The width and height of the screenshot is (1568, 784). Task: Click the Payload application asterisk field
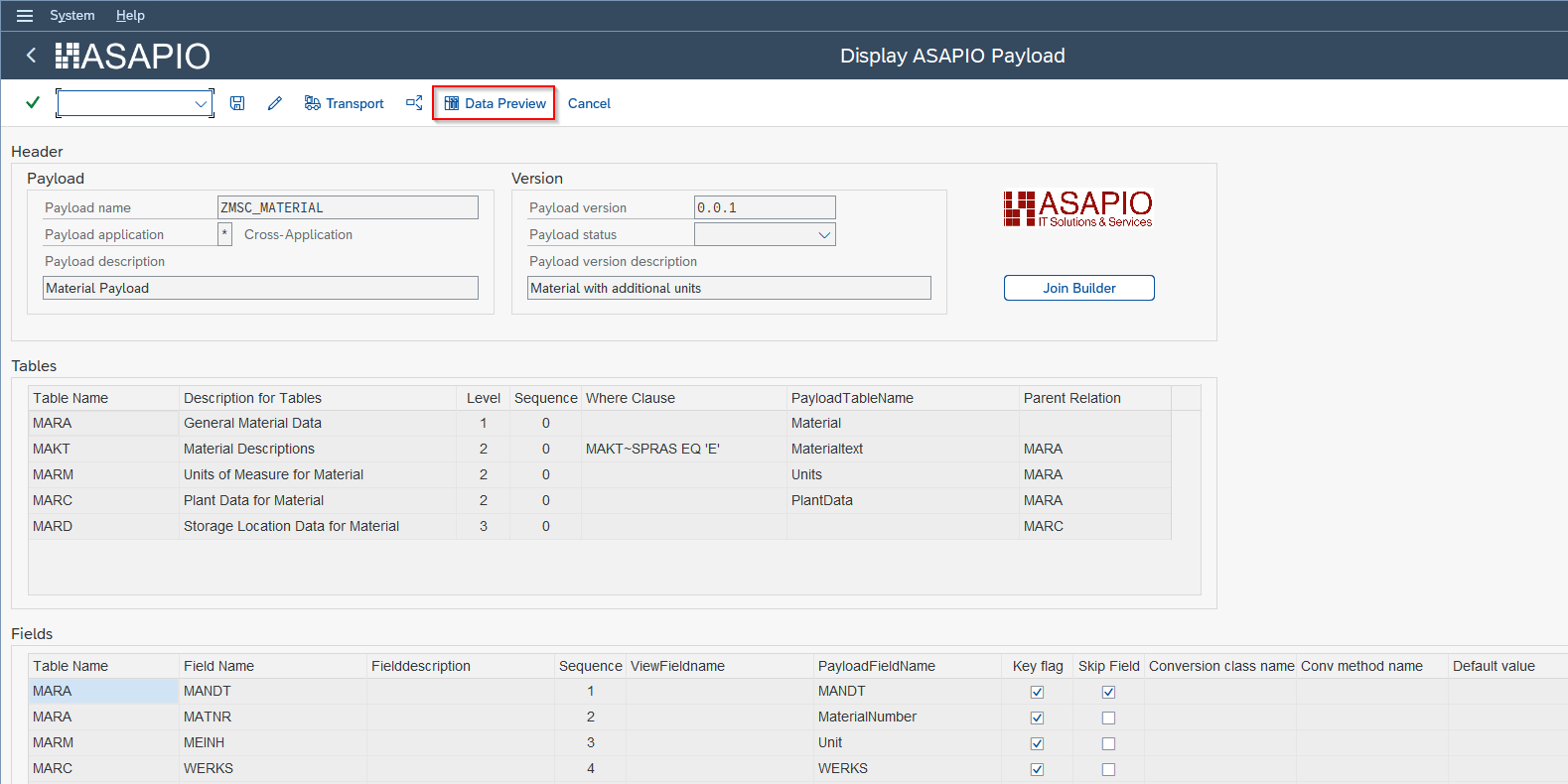click(x=224, y=234)
